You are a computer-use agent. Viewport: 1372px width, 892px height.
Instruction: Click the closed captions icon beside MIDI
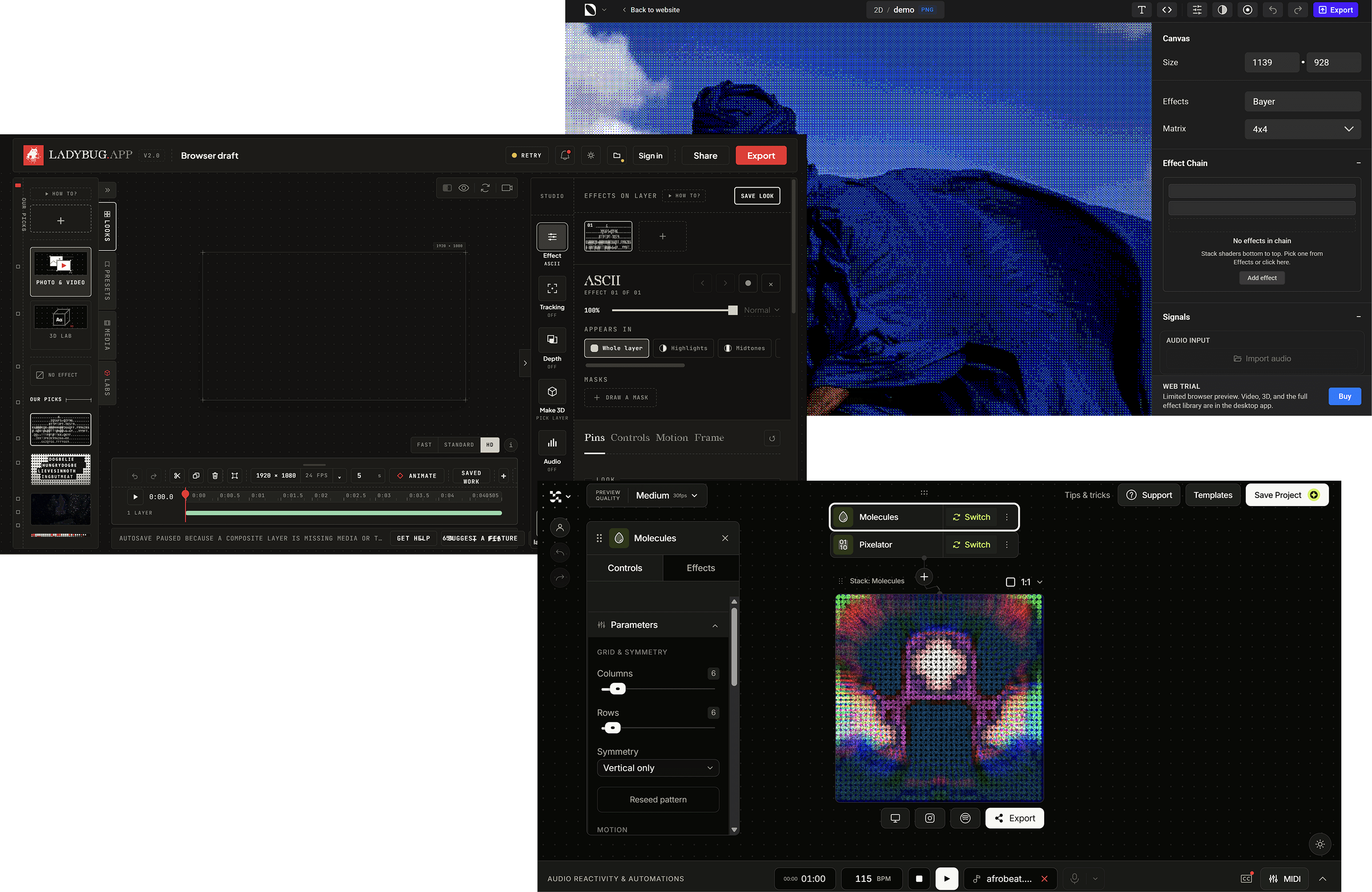pyautogui.click(x=1246, y=878)
